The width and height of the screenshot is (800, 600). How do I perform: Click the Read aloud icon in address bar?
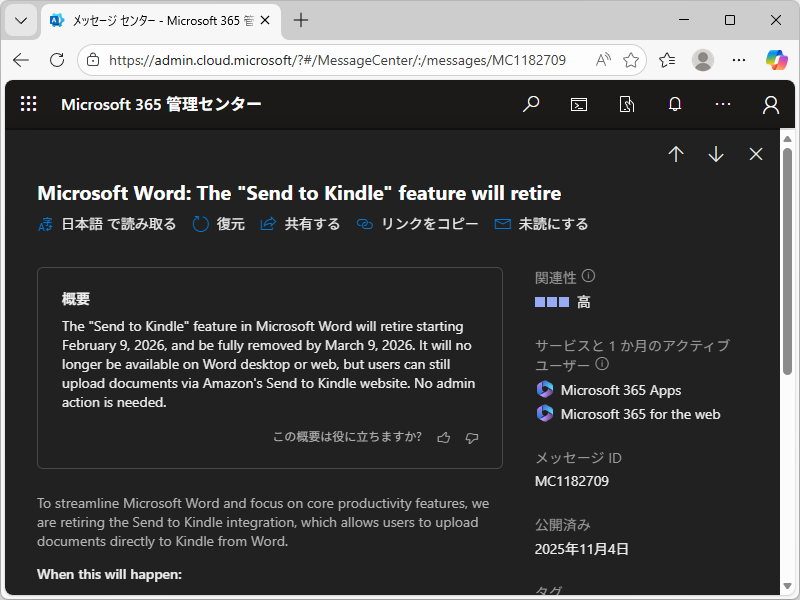[603, 60]
